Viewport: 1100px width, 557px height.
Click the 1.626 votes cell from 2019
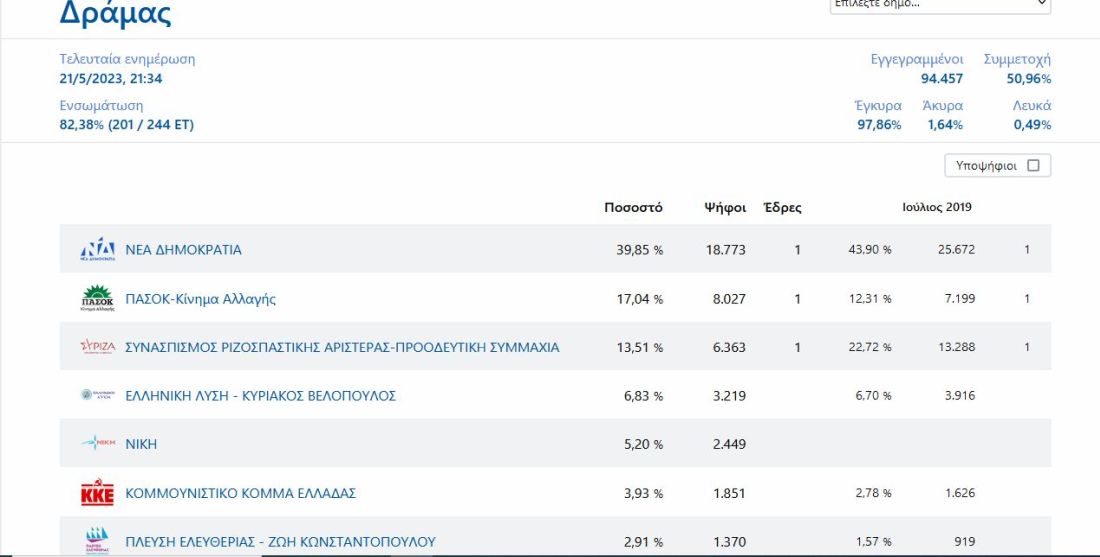(x=960, y=492)
